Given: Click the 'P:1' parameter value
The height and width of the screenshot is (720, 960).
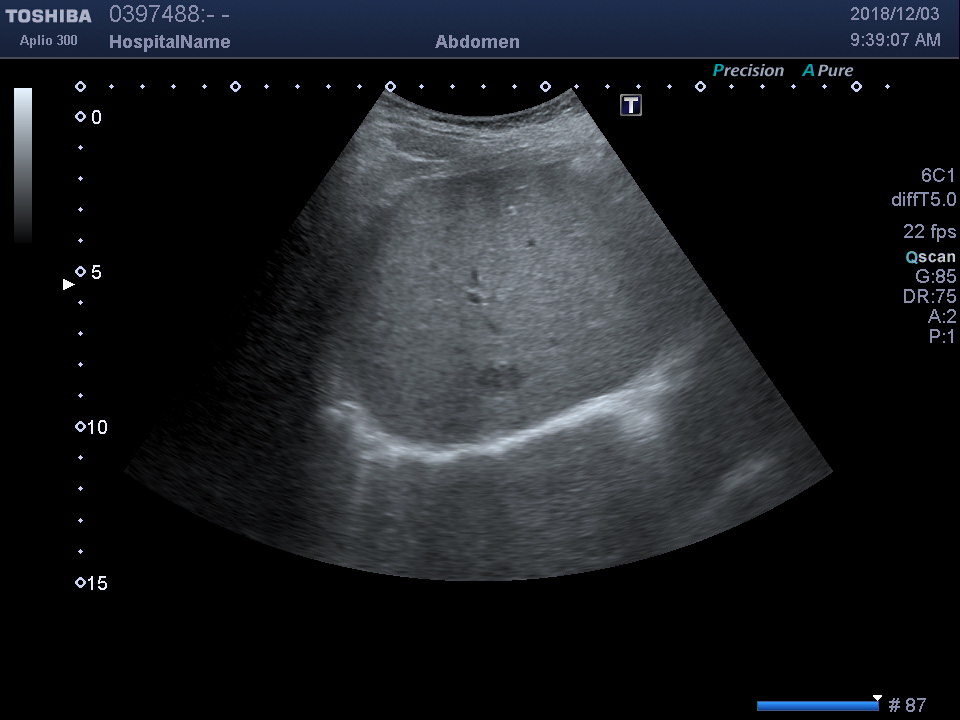Looking at the screenshot, I should (942, 336).
